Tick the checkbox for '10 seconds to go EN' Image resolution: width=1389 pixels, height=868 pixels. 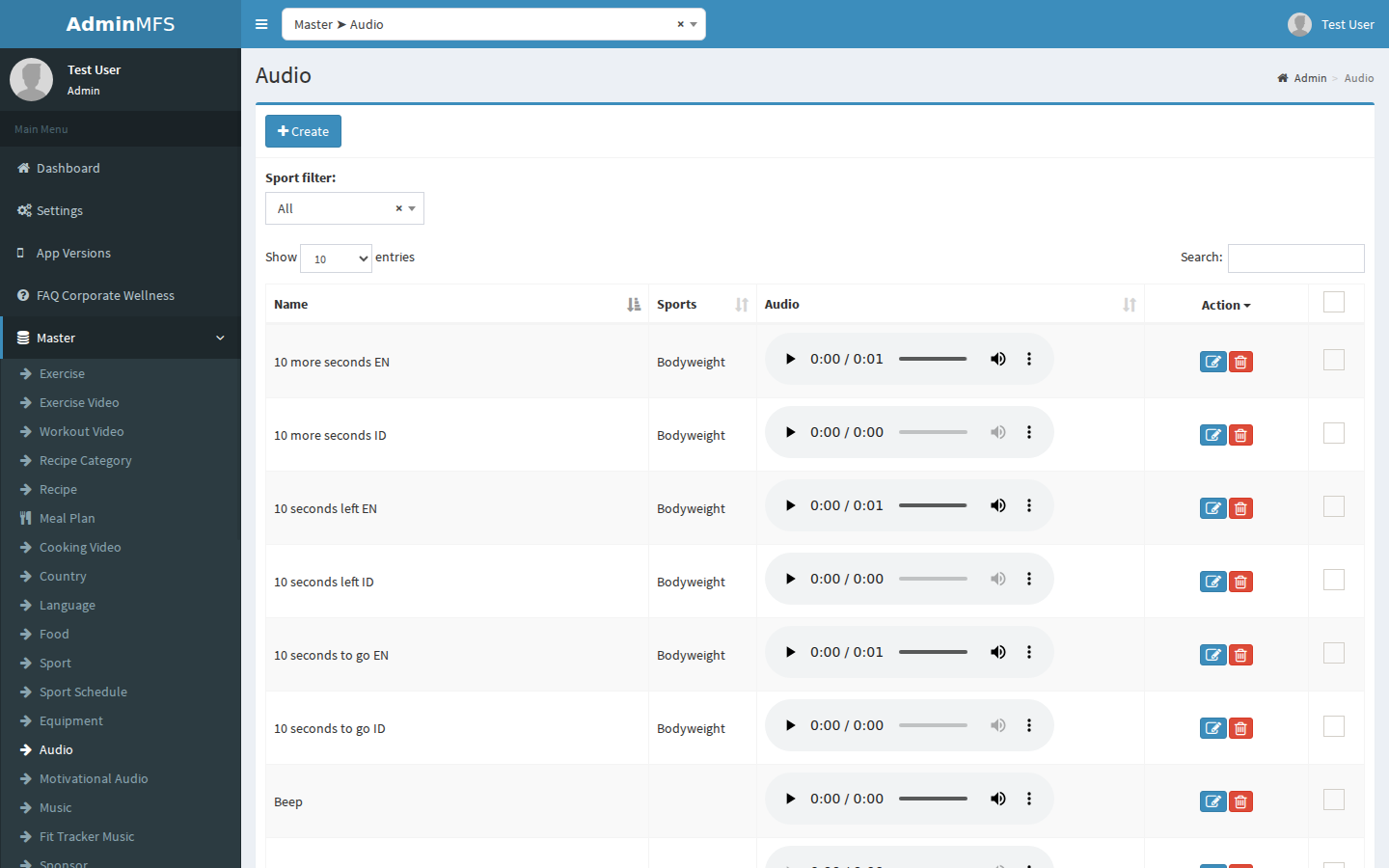[1334, 653]
